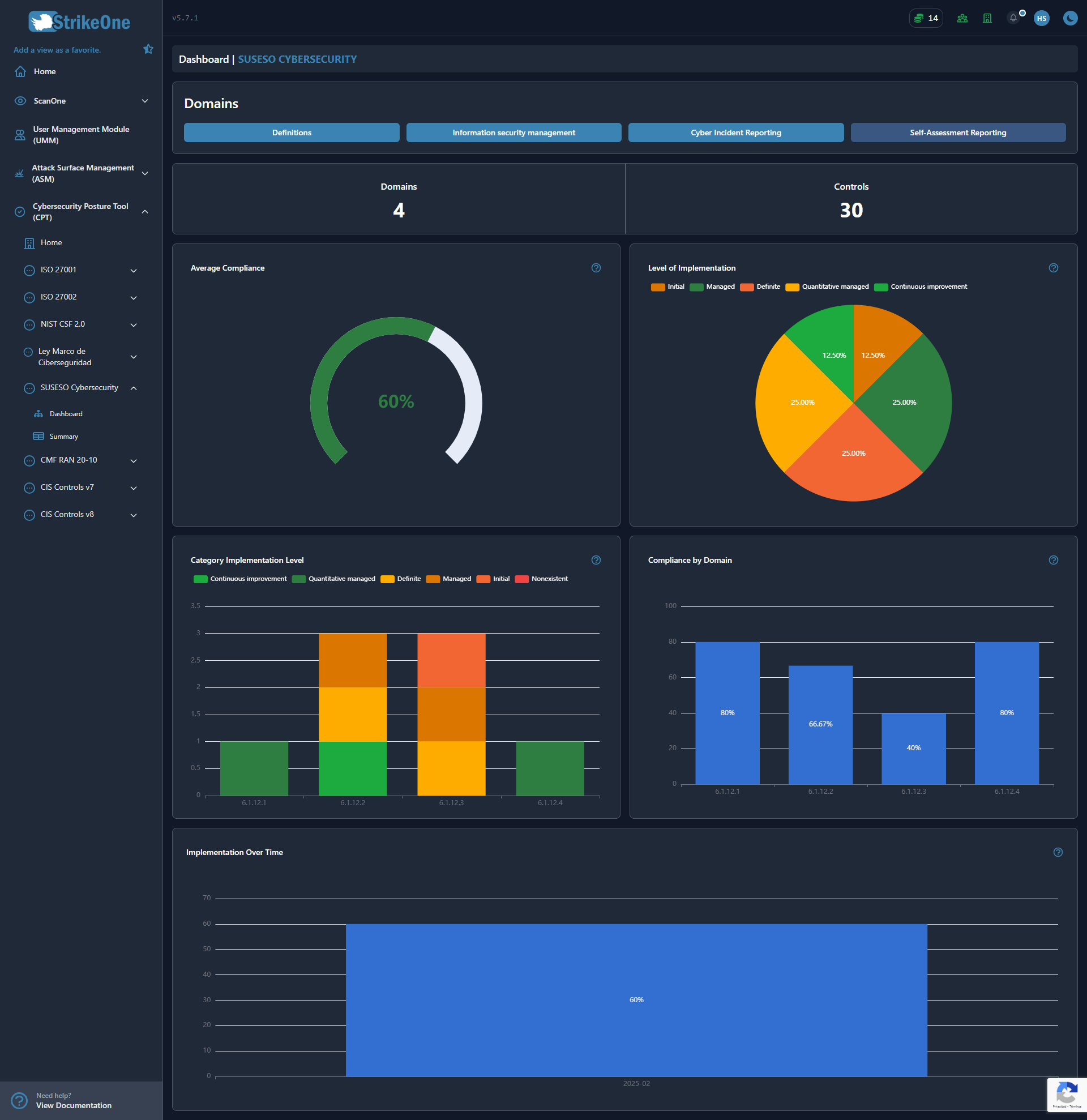Open the organization building icon in header
The height and width of the screenshot is (1120, 1087).
(x=987, y=18)
